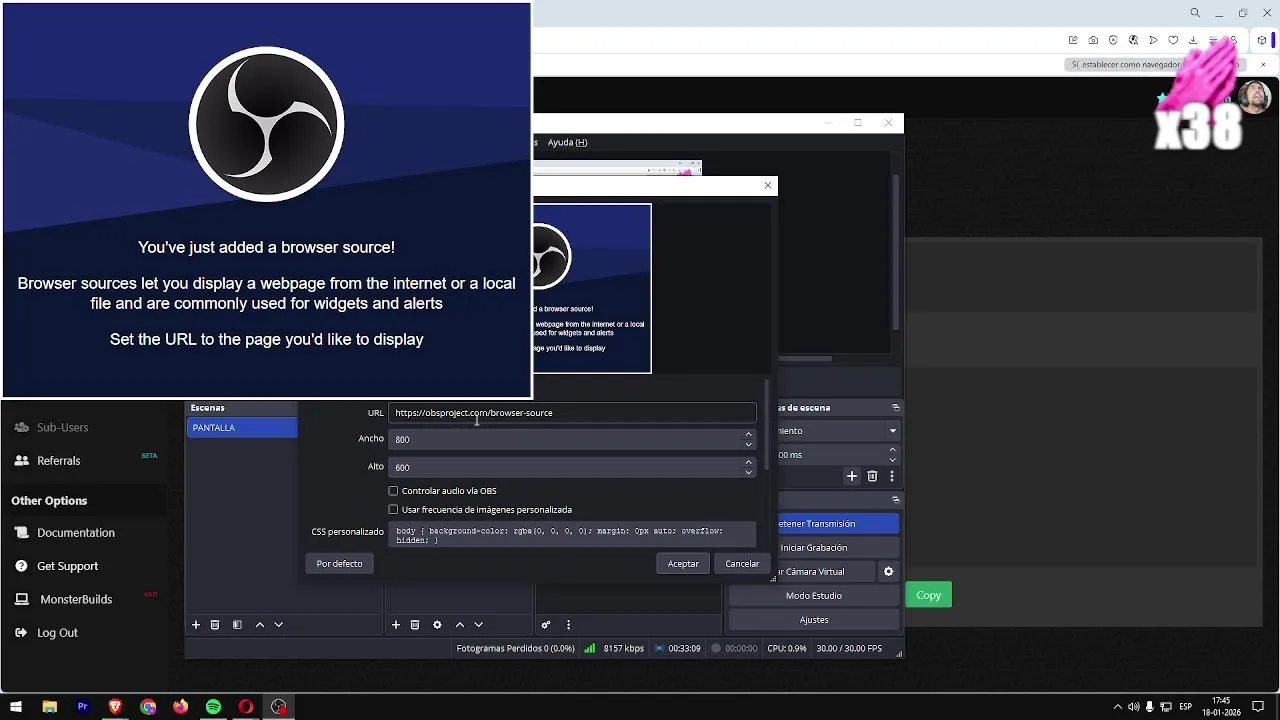Remove the source with the sources trash icon
The height and width of the screenshot is (720, 1280).
click(x=415, y=625)
